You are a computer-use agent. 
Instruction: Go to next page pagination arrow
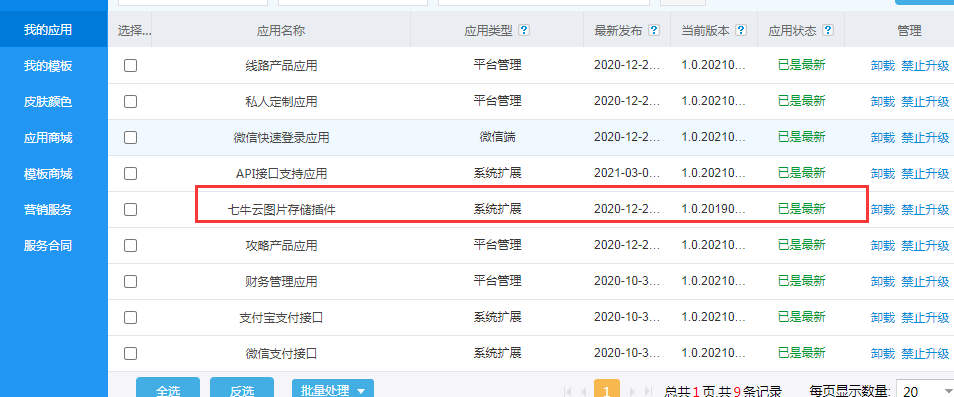[632, 392]
